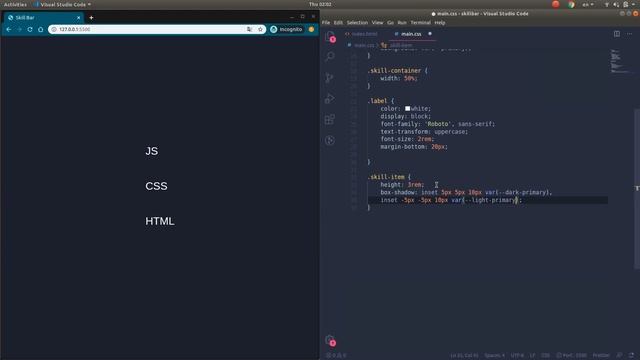
Task: Open the system status menu in top bar
Action: (621, 4)
